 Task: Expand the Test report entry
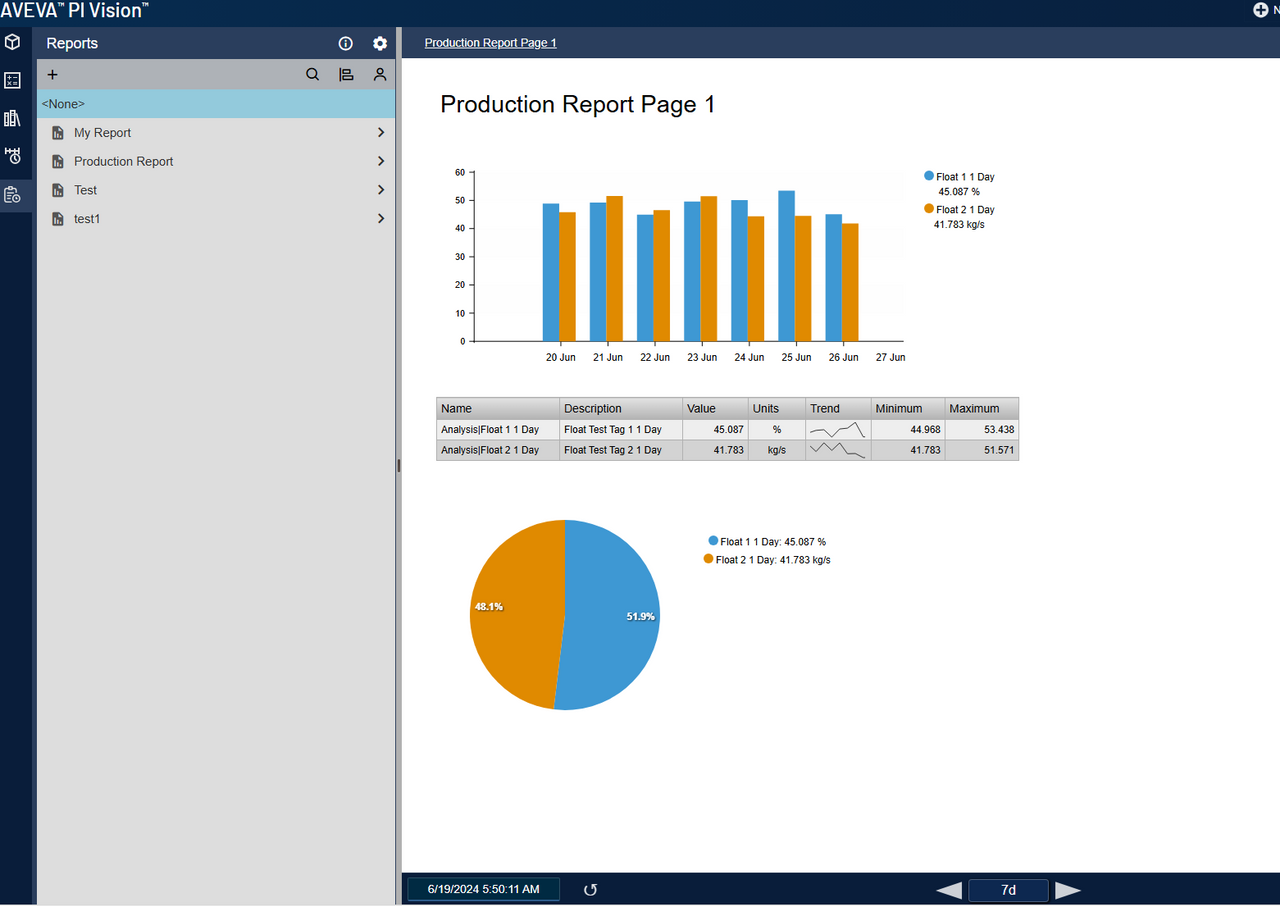(380, 189)
